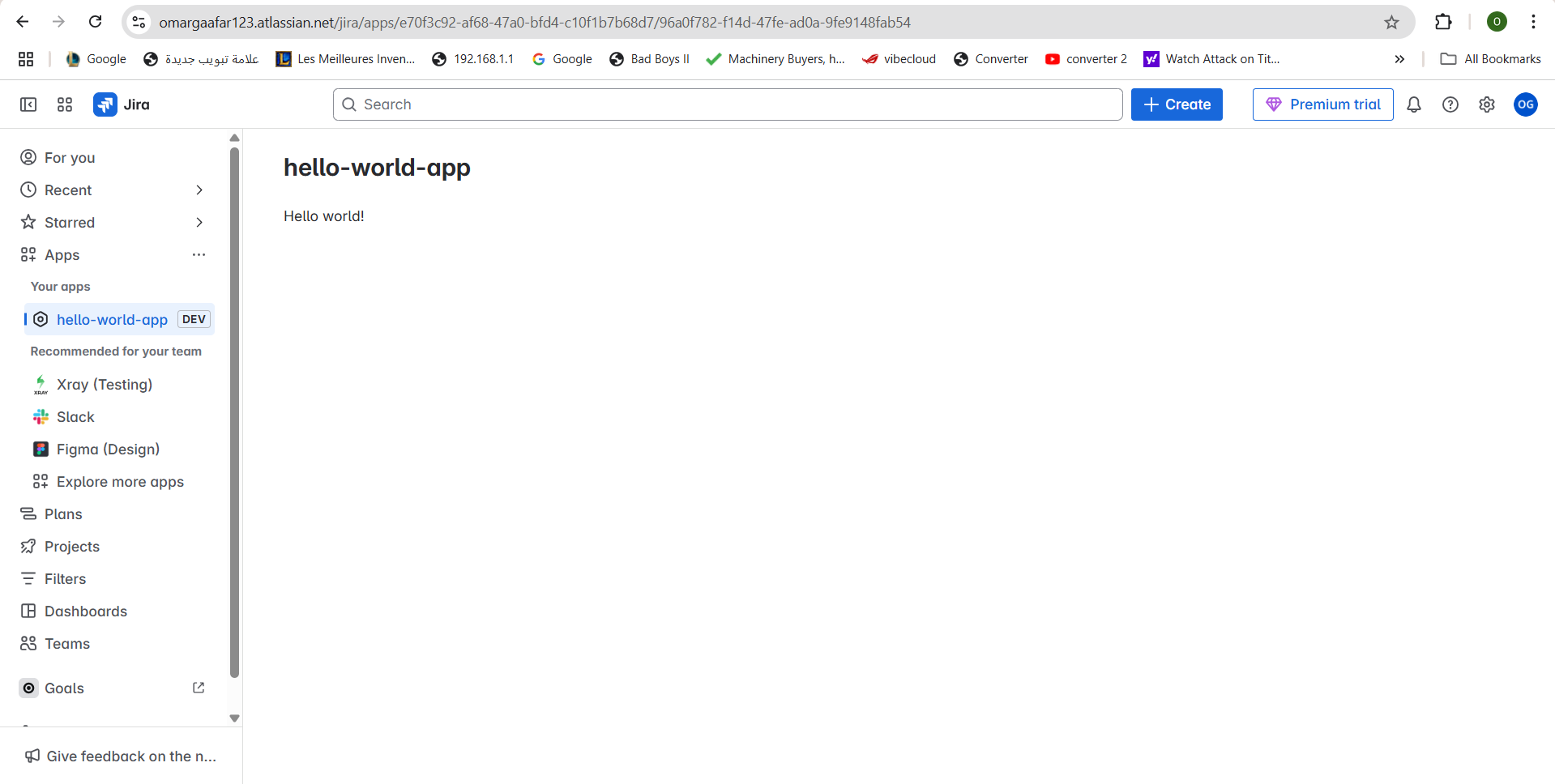Open the Atlassian app switcher grid
Viewport: 1555px width, 784px height.
pyautogui.click(x=64, y=104)
